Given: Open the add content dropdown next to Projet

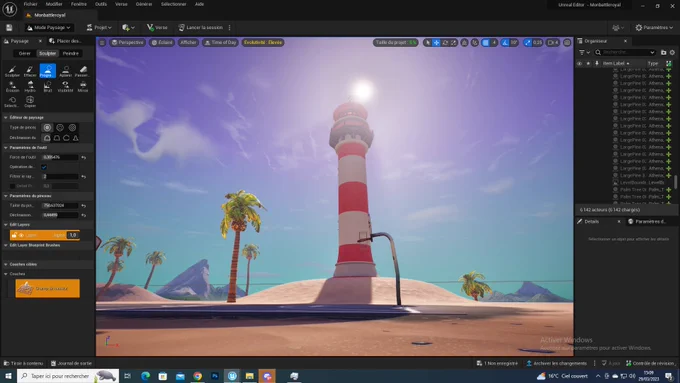Looking at the screenshot, I should [x=128, y=27].
